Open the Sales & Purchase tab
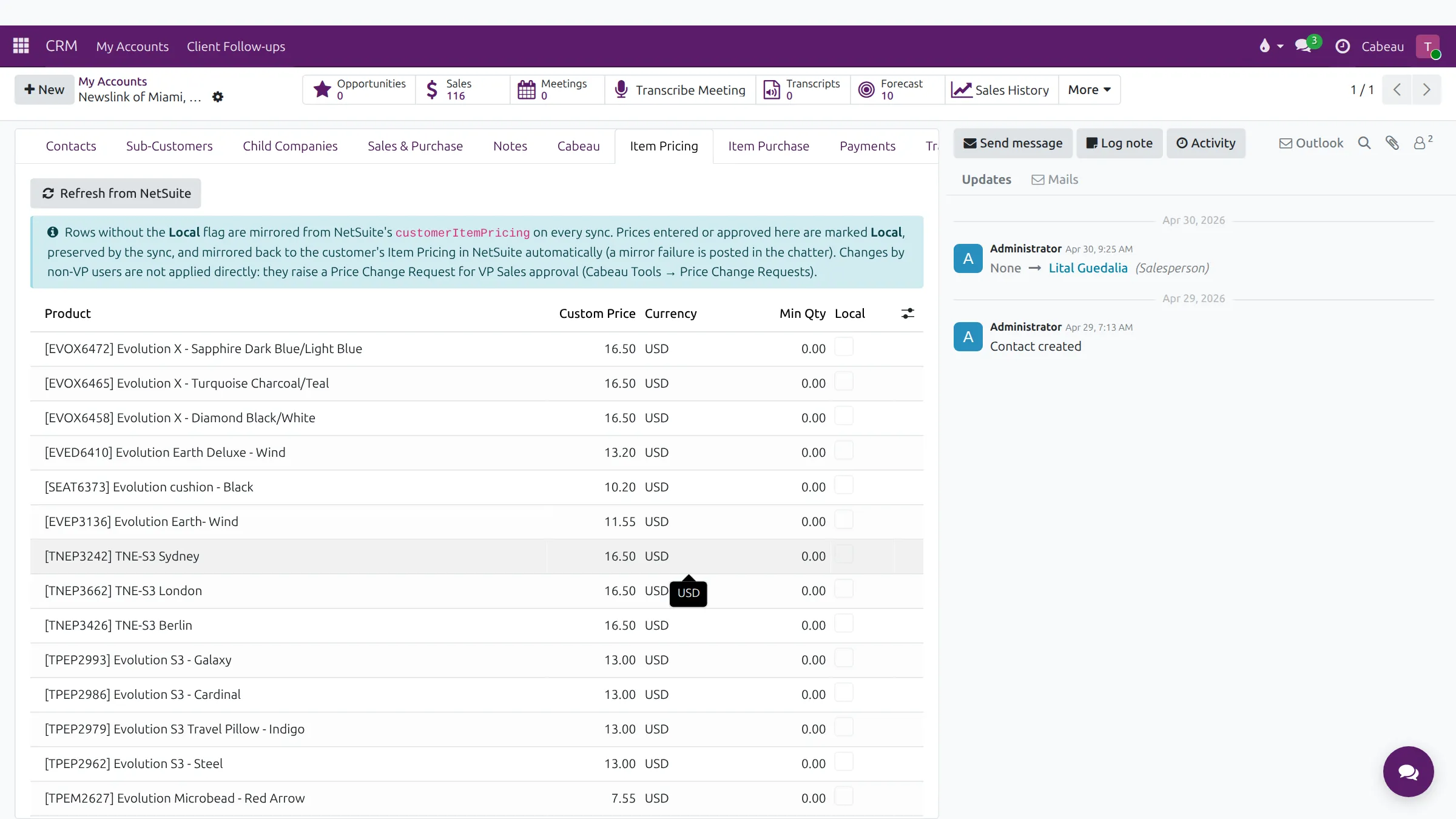This screenshot has width=1456, height=819. click(x=415, y=146)
